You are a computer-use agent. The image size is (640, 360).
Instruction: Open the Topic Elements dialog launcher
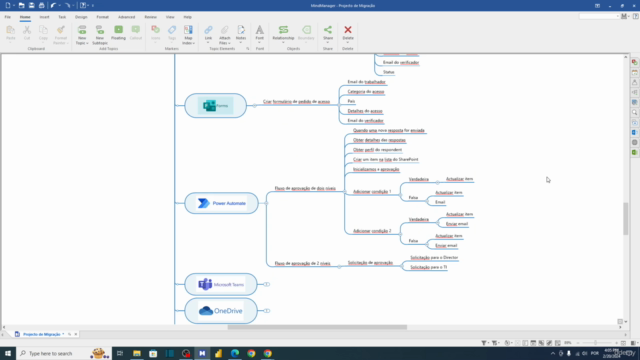248,49
